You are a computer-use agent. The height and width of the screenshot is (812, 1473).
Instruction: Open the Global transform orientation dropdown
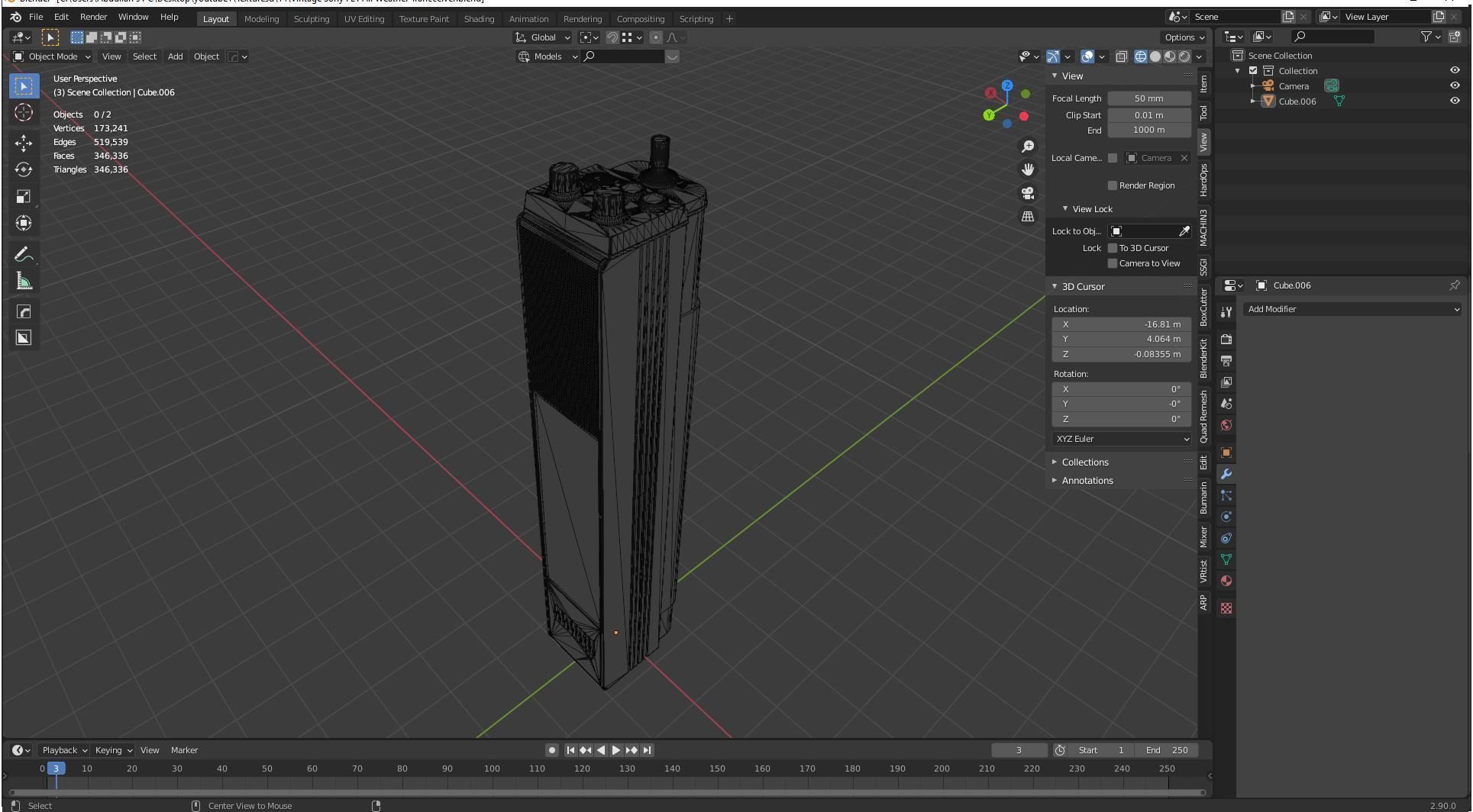point(543,37)
